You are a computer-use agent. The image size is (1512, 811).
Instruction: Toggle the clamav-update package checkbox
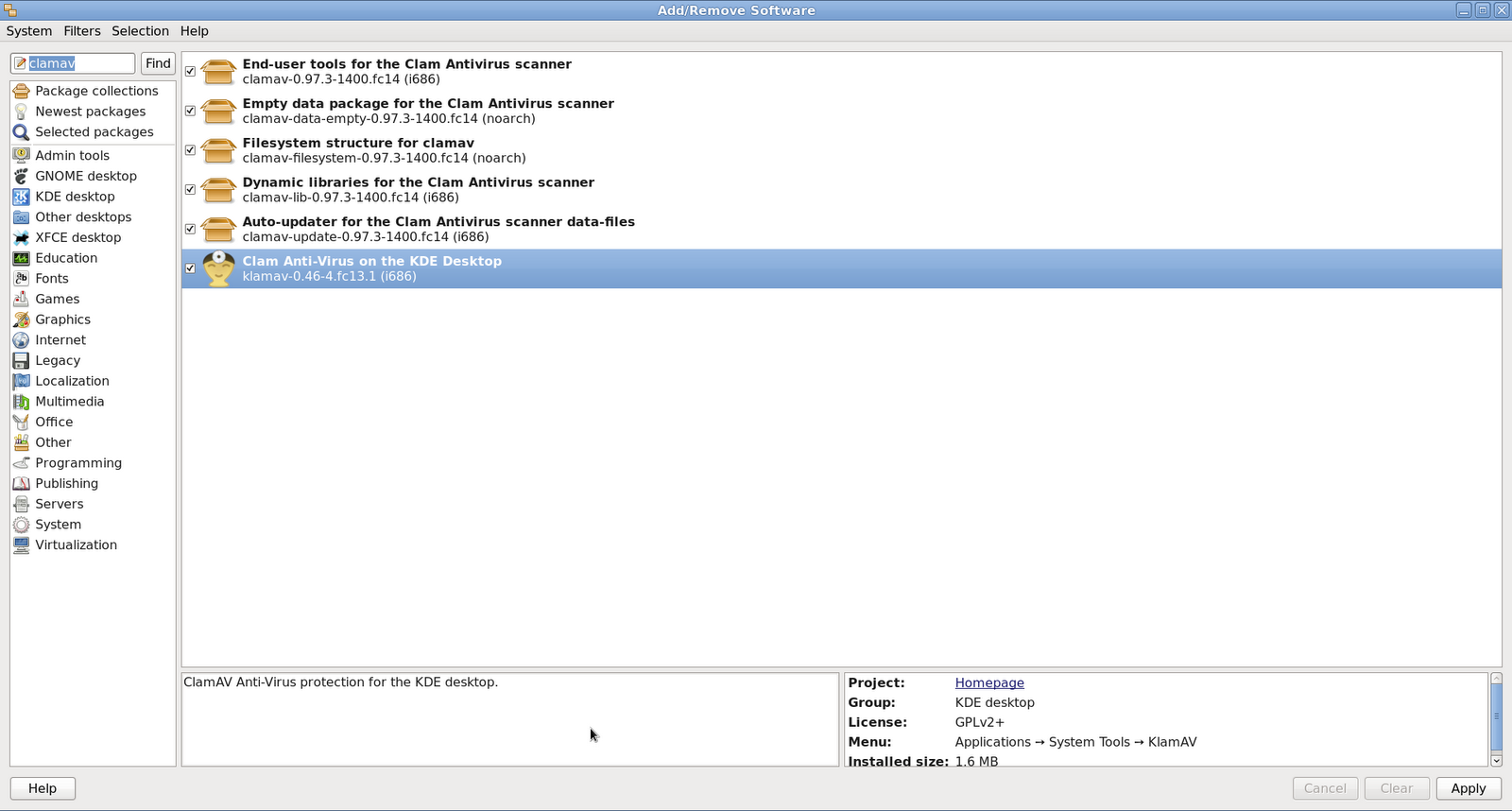pos(190,229)
